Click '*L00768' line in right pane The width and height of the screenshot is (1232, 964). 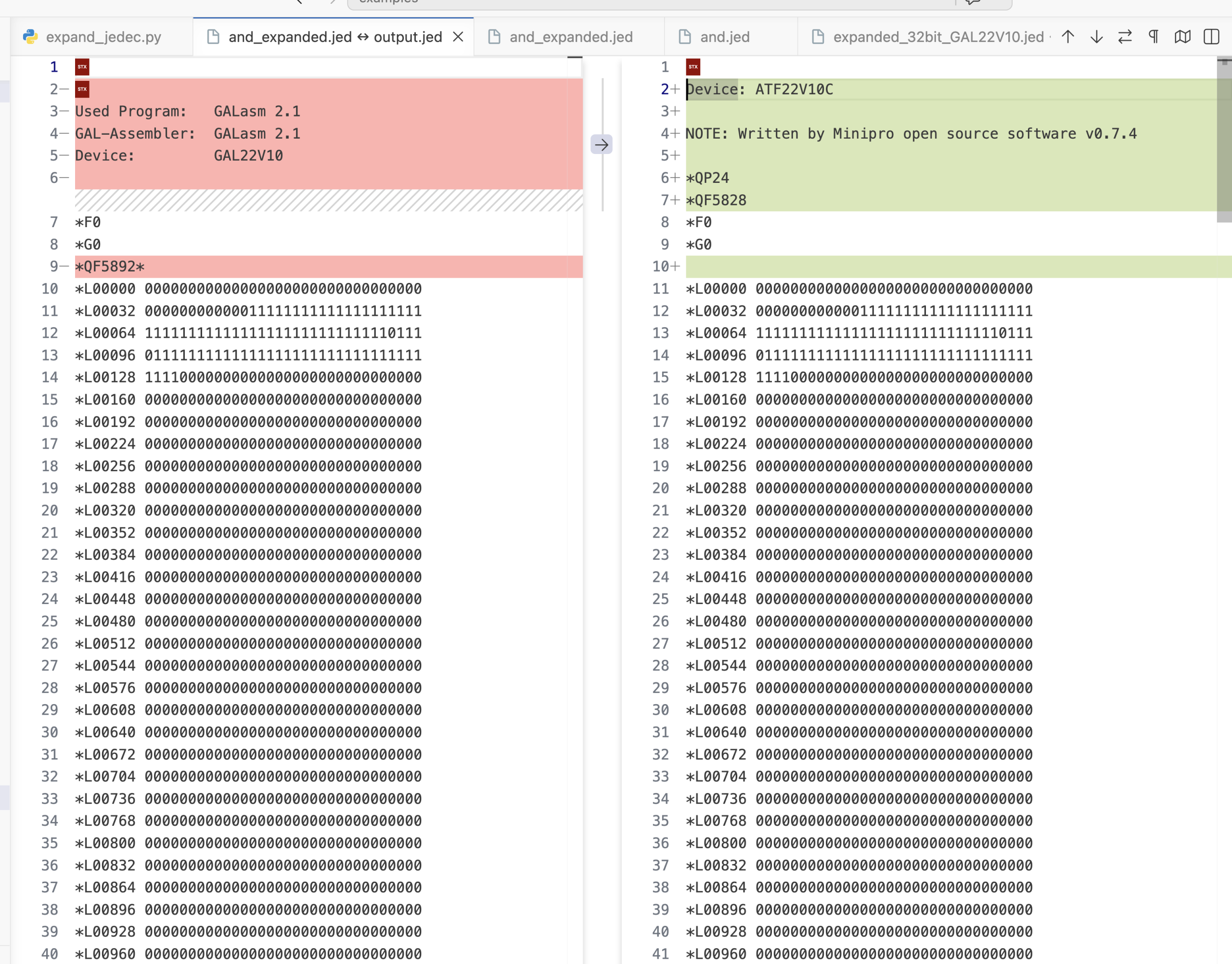point(859,821)
